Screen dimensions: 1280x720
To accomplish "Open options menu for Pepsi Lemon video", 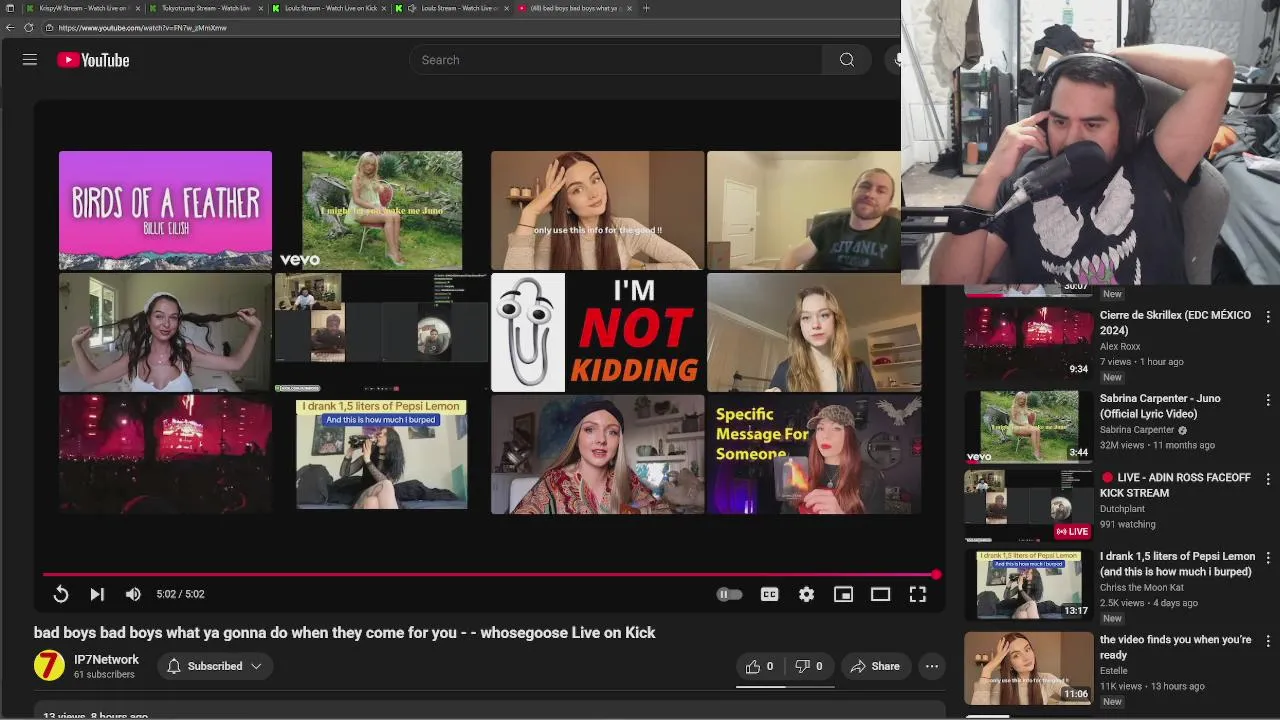I will pyautogui.click(x=1268, y=558).
